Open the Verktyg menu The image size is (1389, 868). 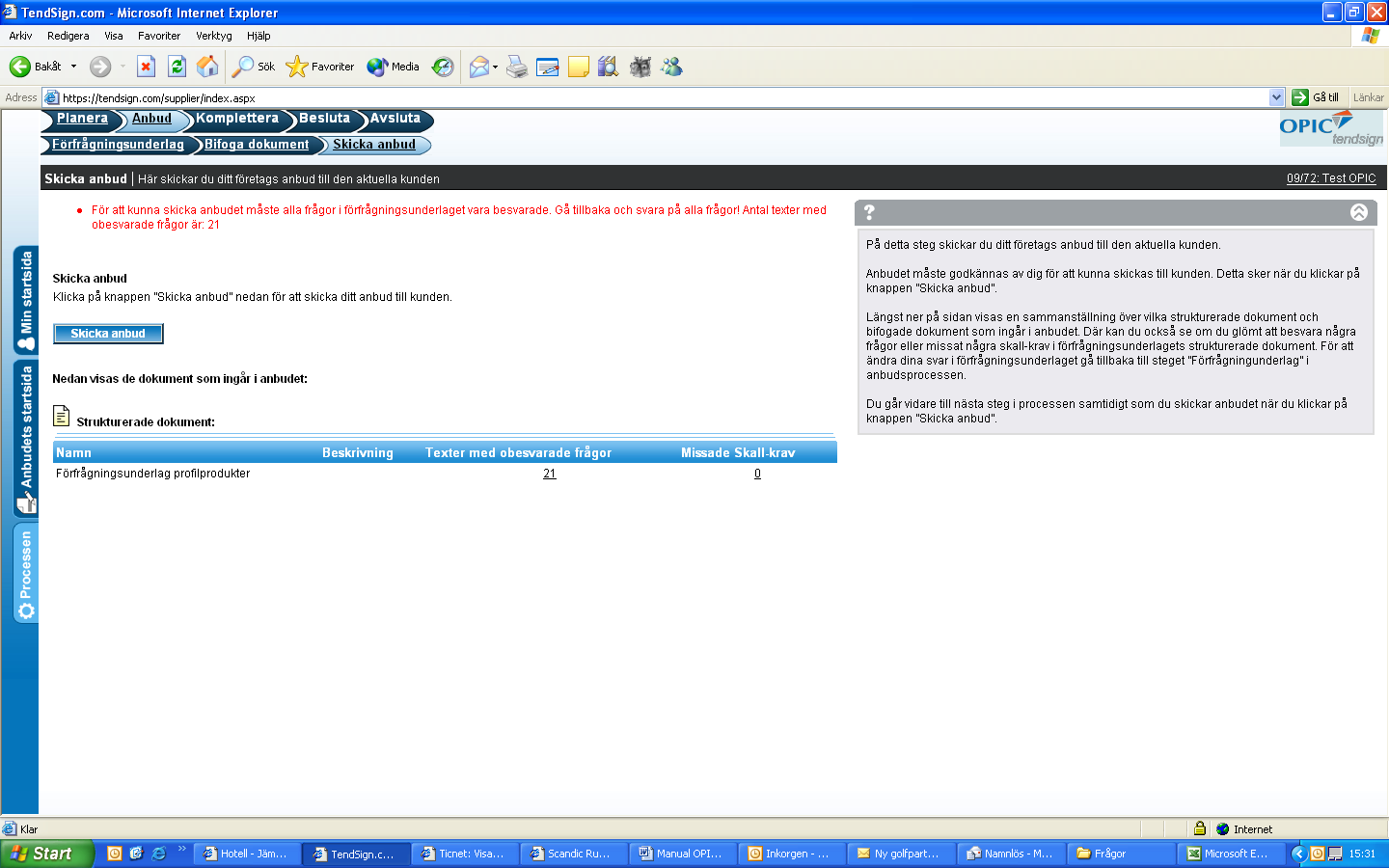point(214,36)
